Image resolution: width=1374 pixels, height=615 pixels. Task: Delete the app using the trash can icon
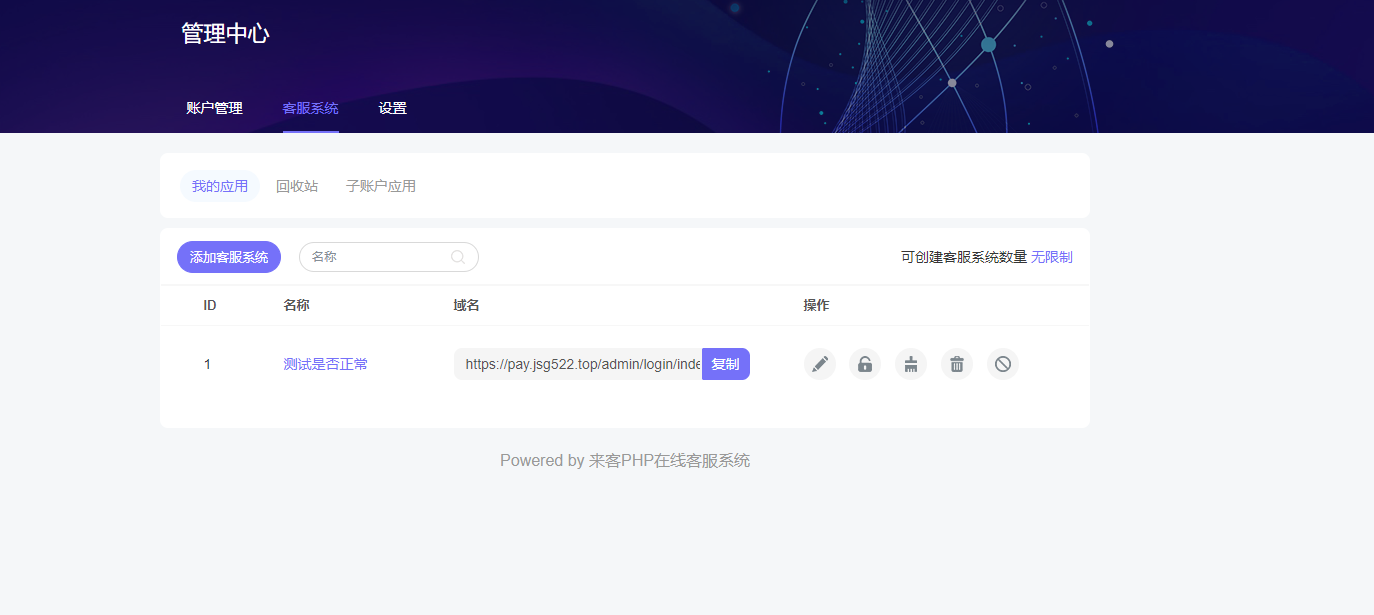point(956,364)
